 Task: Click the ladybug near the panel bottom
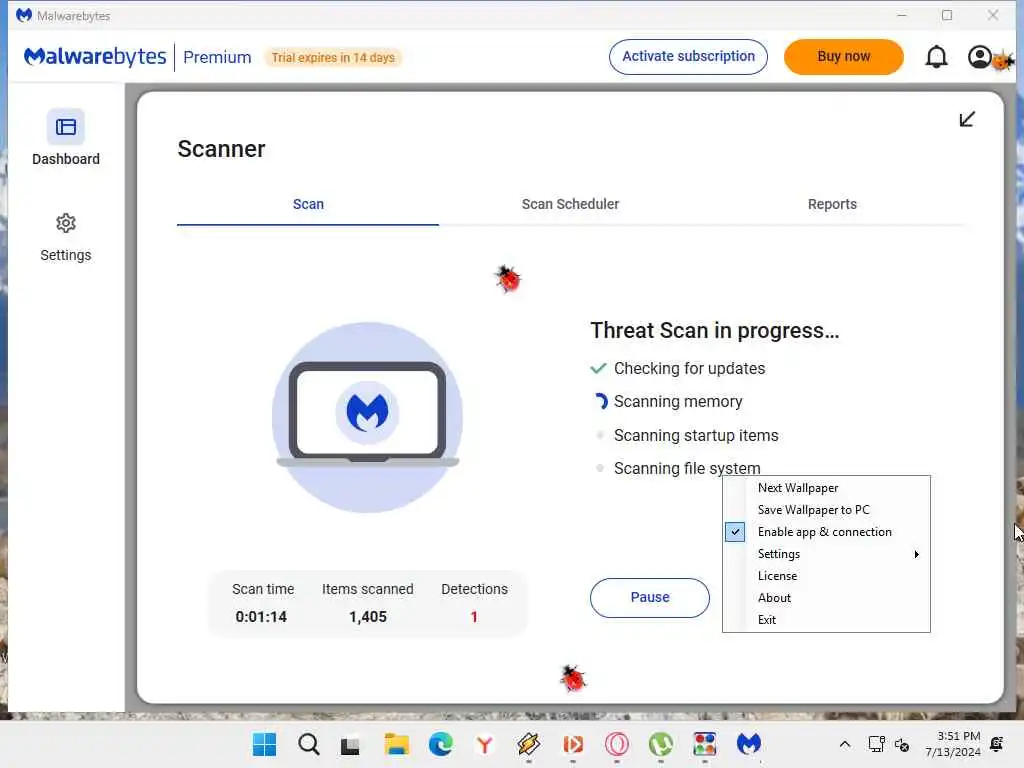tap(573, 679)
